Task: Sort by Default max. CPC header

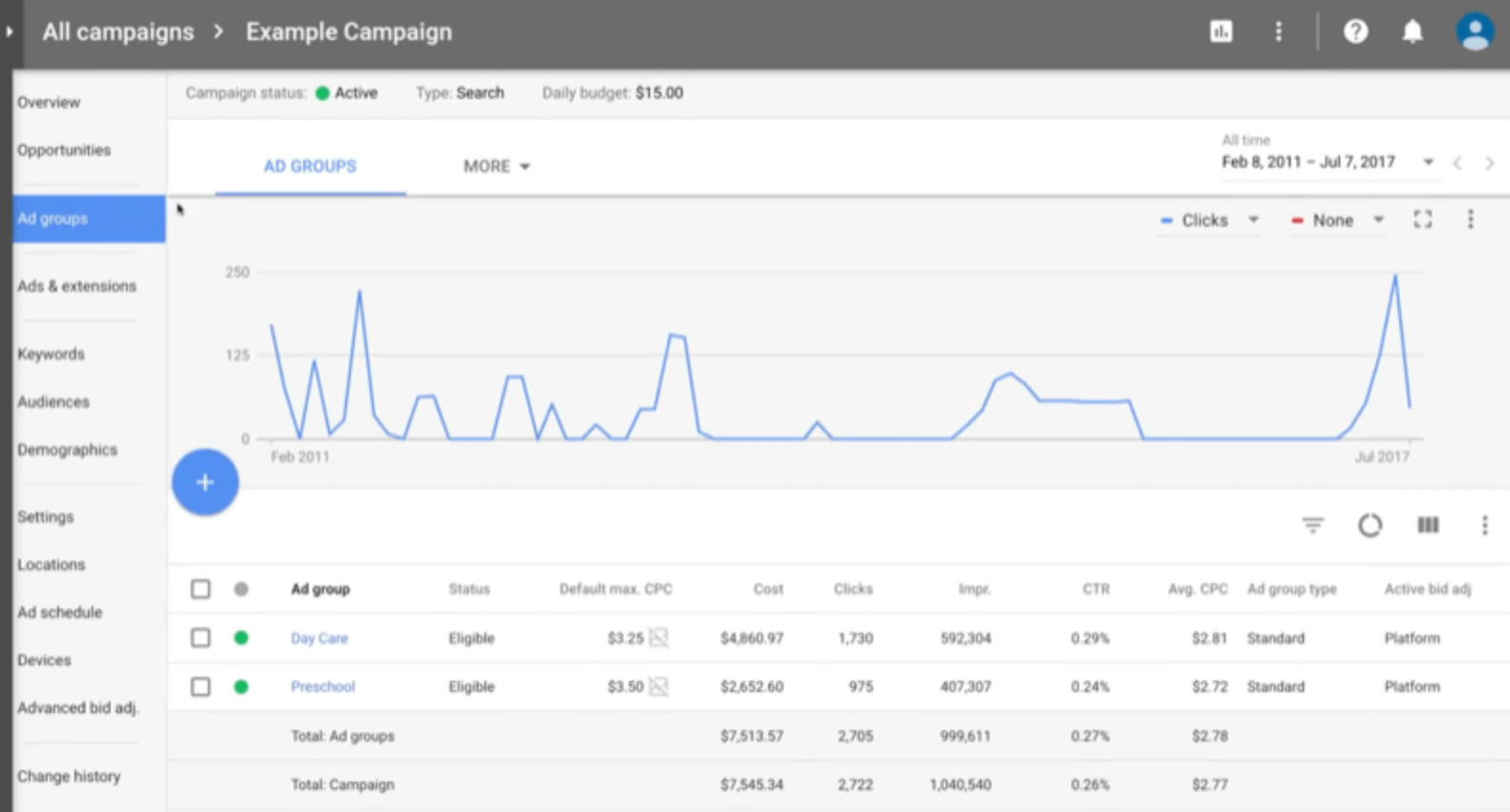Action: [x=616, y=589]
